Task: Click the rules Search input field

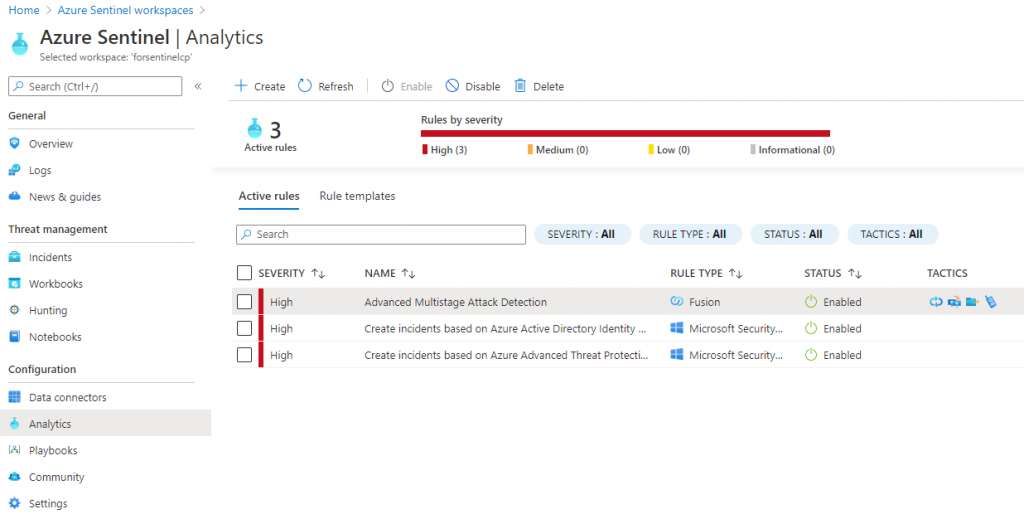Action: pos(381,234)
